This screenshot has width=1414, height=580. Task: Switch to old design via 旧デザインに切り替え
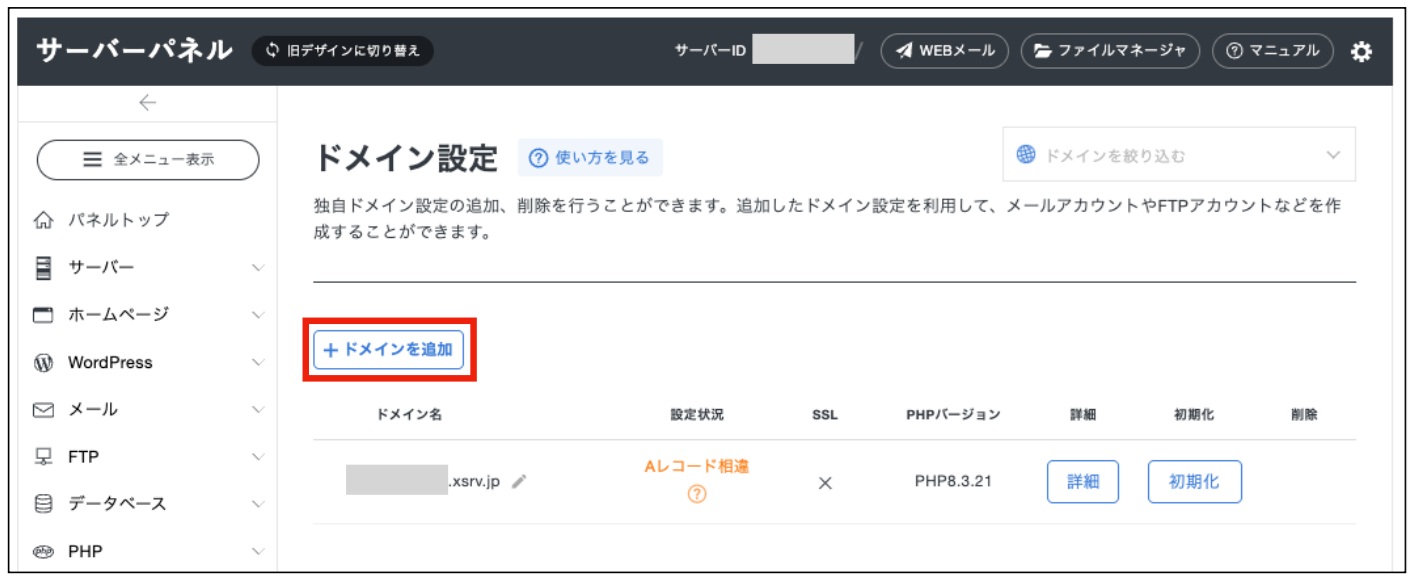coord(343,51)
